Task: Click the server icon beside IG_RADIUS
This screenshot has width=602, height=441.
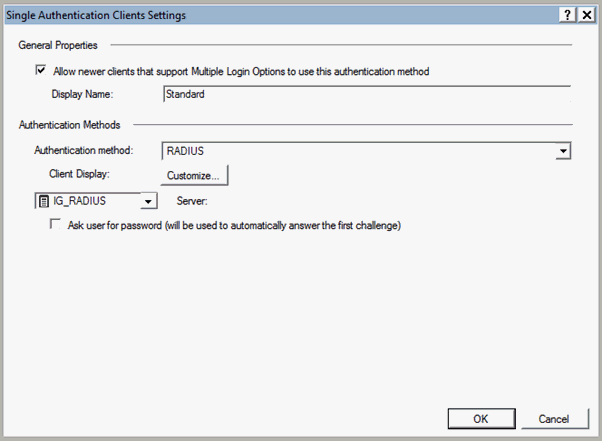Action: [x=43, y=201]
